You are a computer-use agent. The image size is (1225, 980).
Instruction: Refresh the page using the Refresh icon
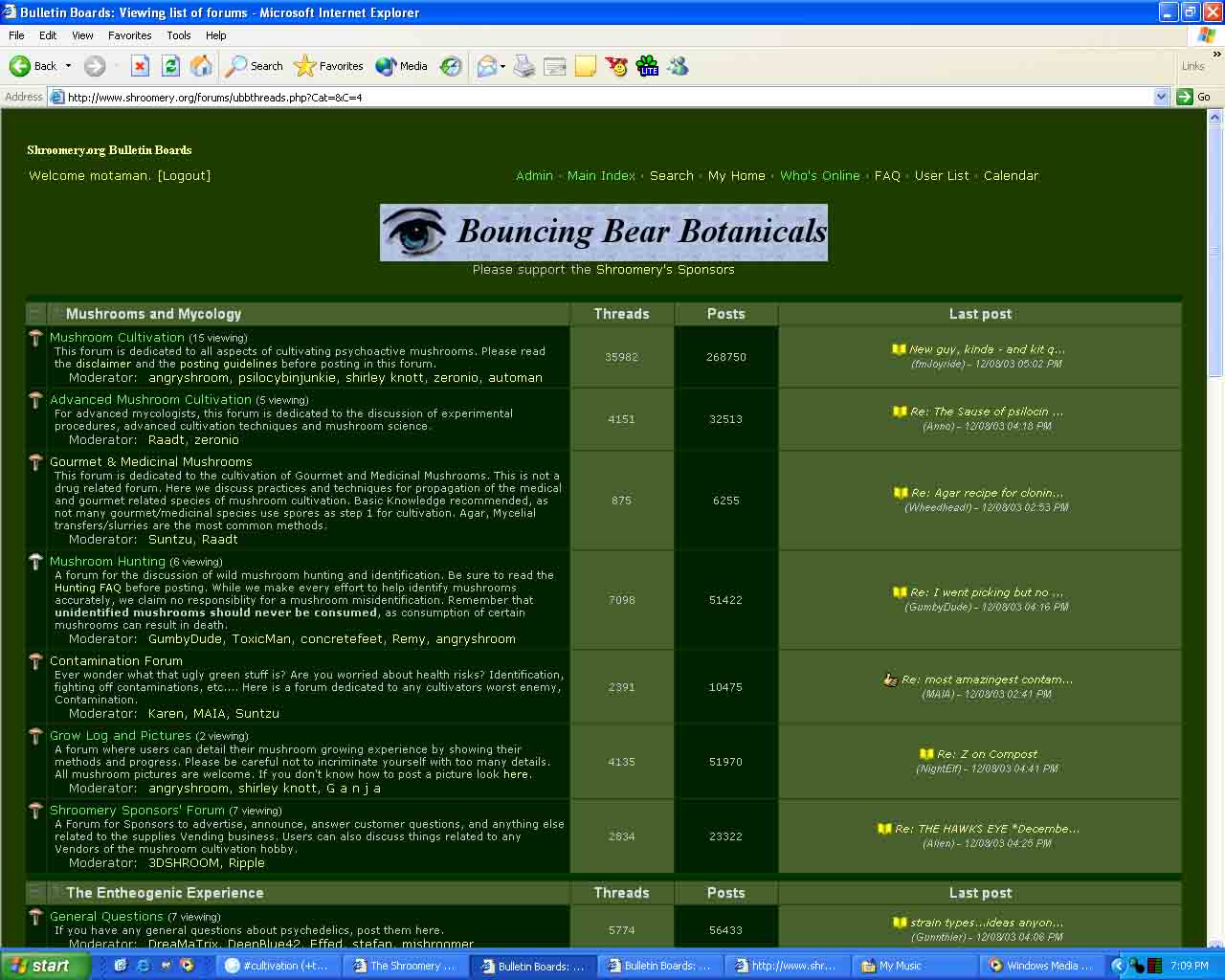point(170,66)
